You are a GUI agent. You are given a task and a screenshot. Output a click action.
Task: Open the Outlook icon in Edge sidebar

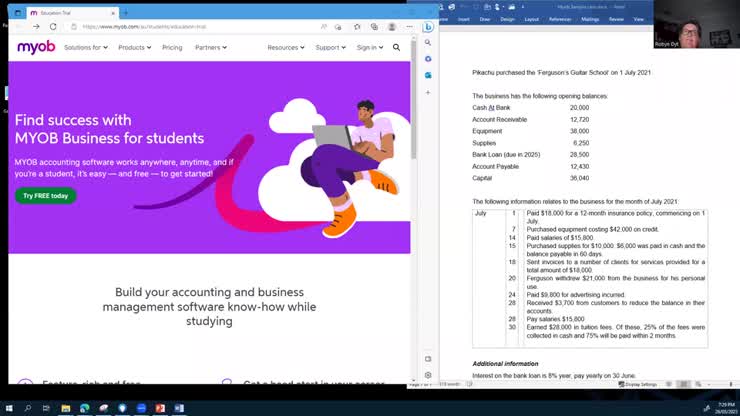click(428, 75)
